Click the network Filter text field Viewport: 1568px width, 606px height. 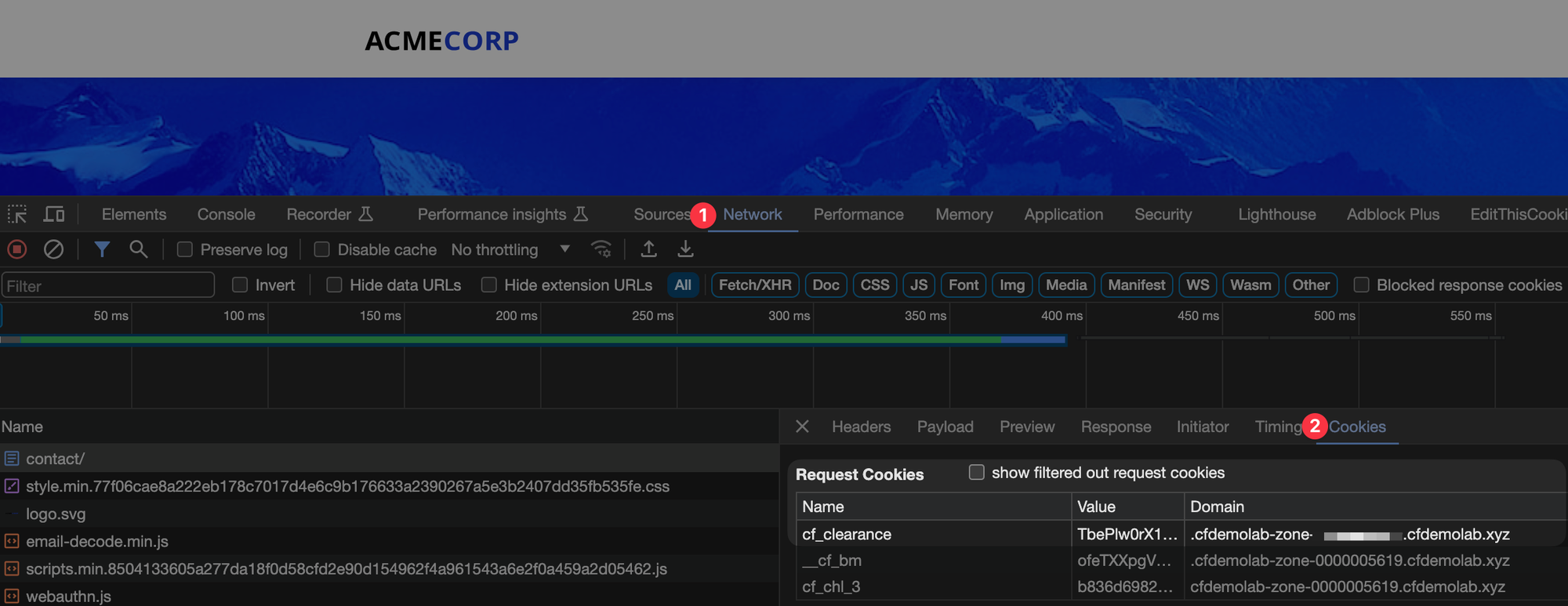pyautogui.click(x=108, y=285)
